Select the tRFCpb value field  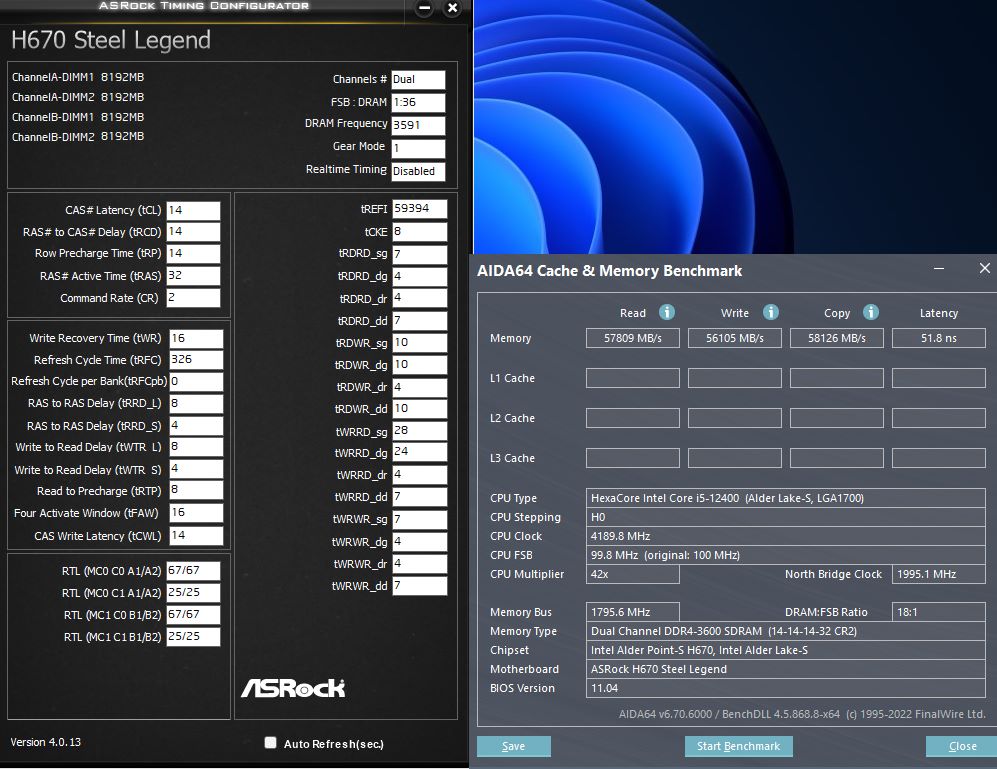(196, 382)
